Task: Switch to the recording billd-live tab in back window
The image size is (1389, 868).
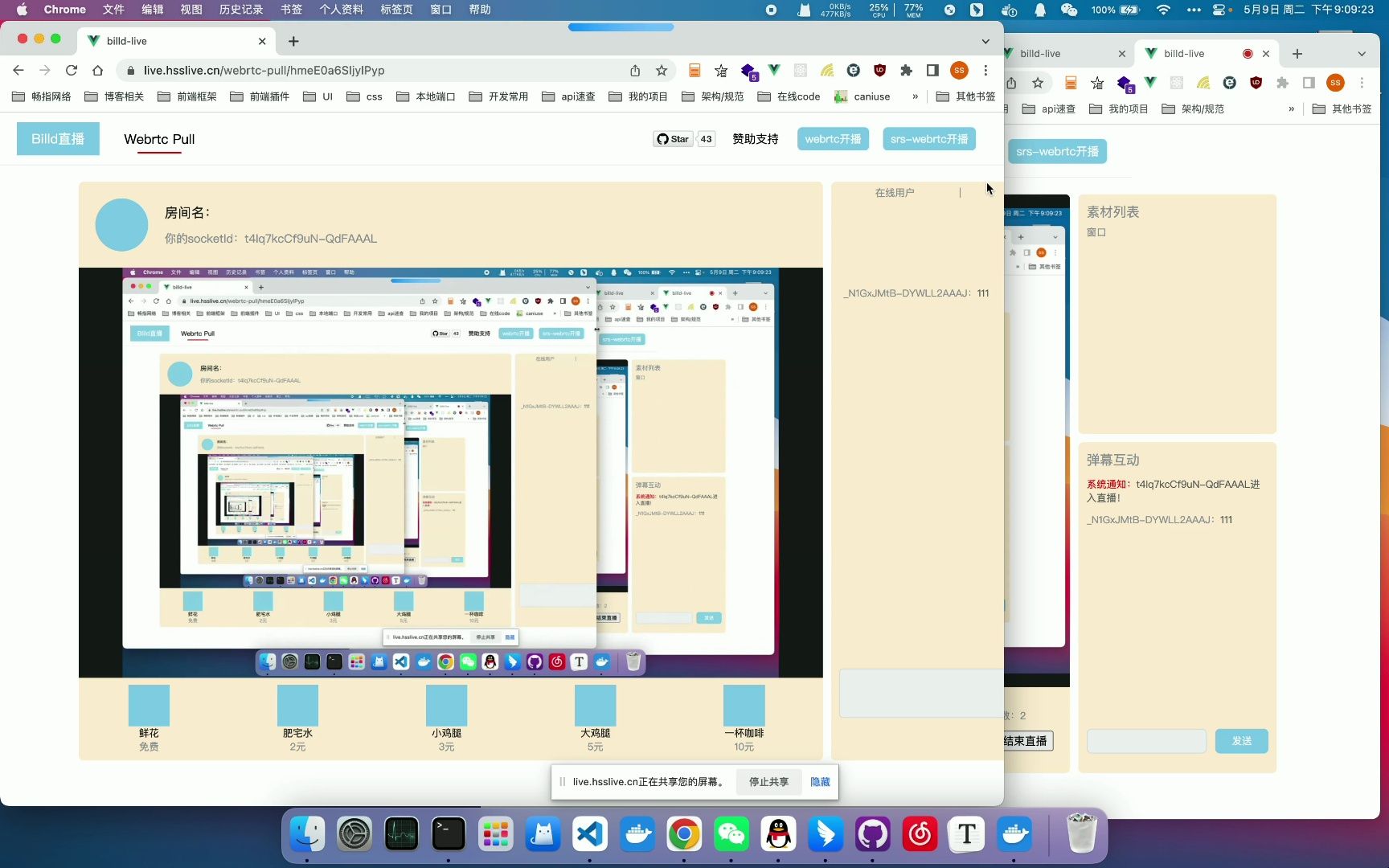Action: pyautogui.click(x=1206, y=54)
